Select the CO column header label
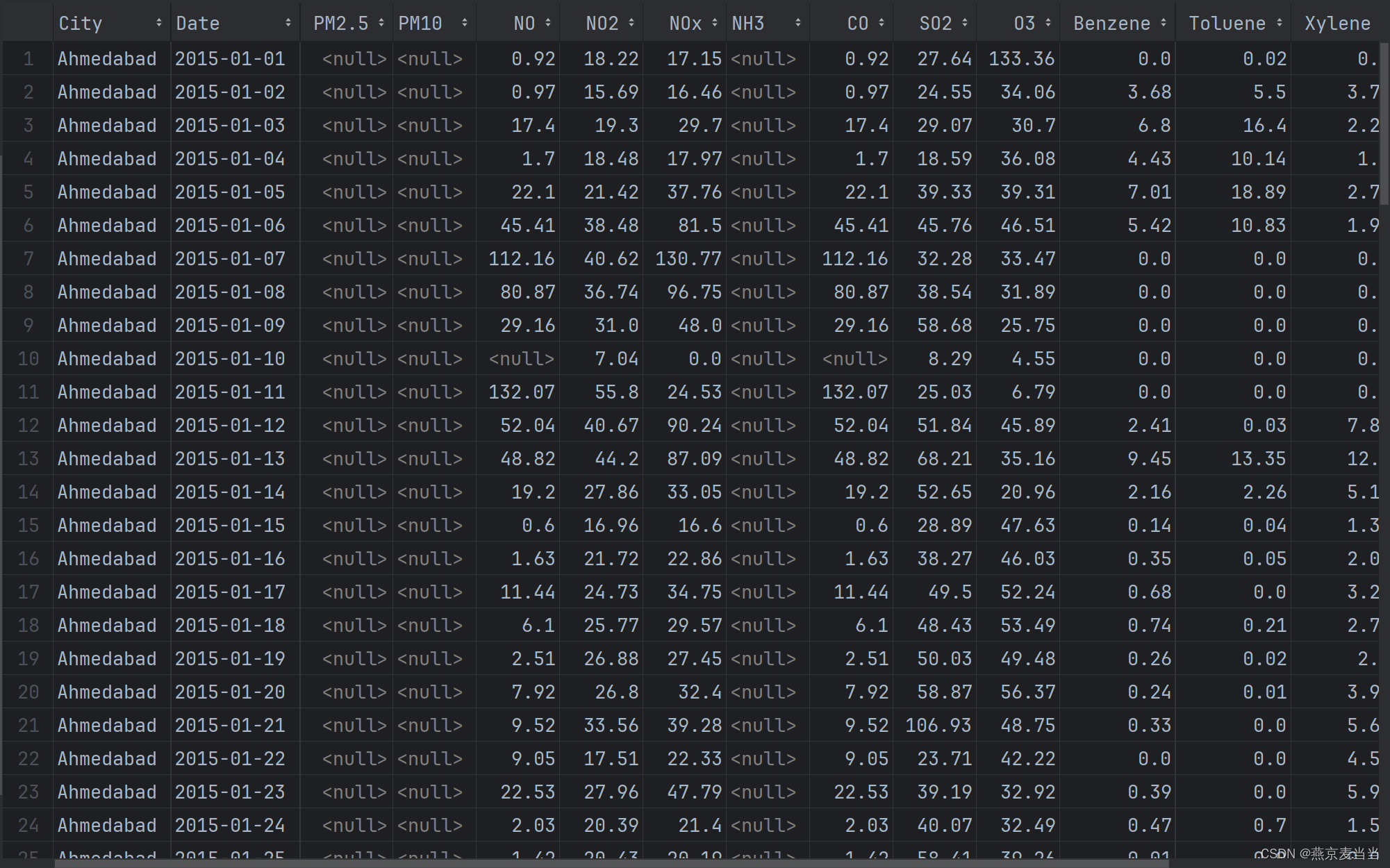The width and height of the screenshot is (1390, 868). pyautogui.click(x=857, y=23)
